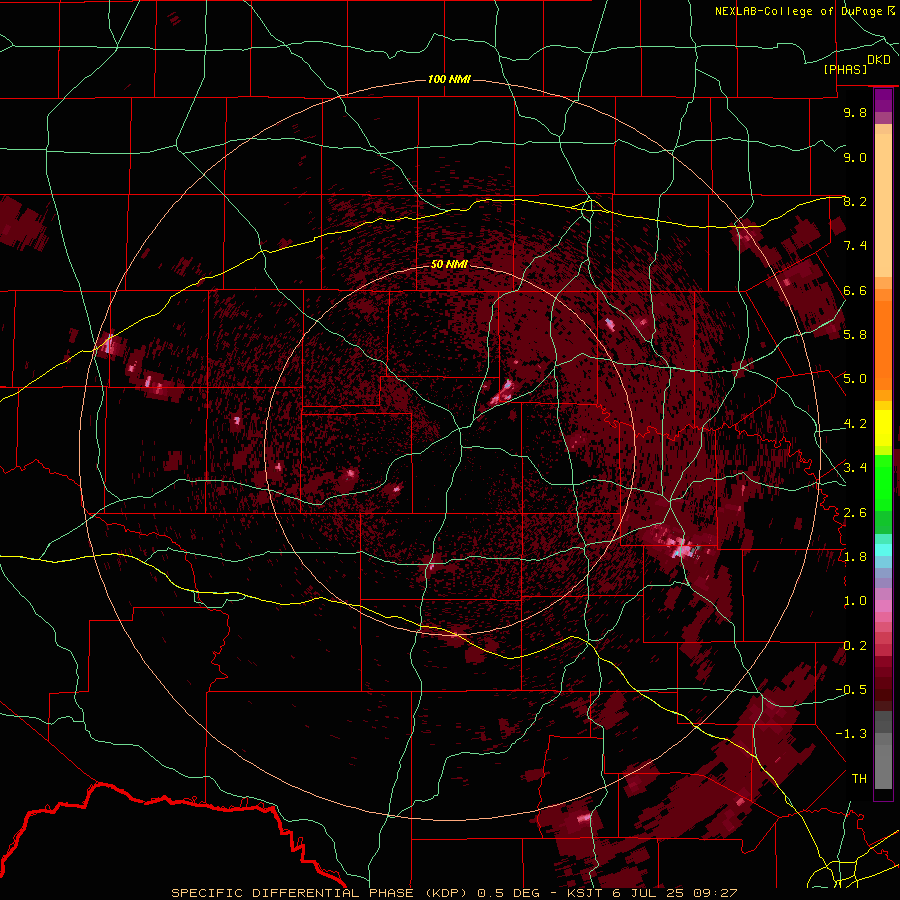
Task: Click the 0.2 scale label
Action: [x=855, y=646]
